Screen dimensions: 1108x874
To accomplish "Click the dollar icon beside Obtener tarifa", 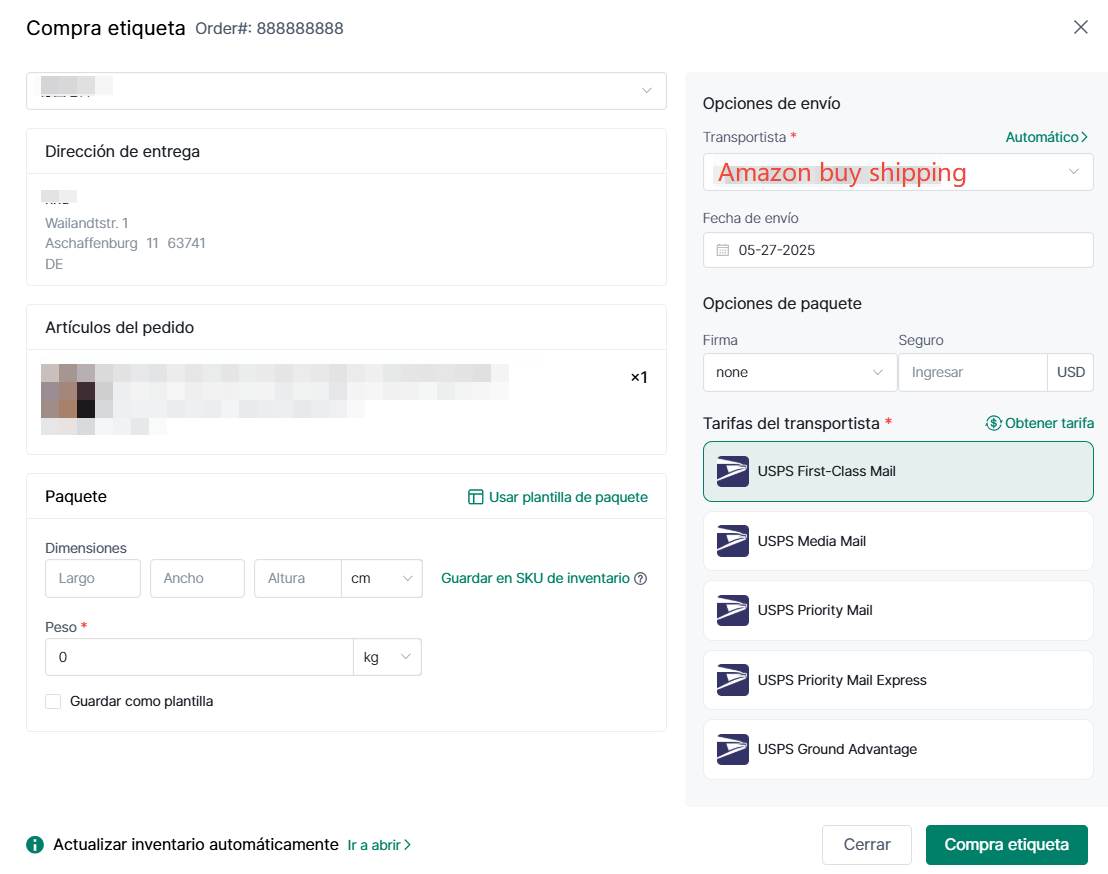I will [994, 423].
